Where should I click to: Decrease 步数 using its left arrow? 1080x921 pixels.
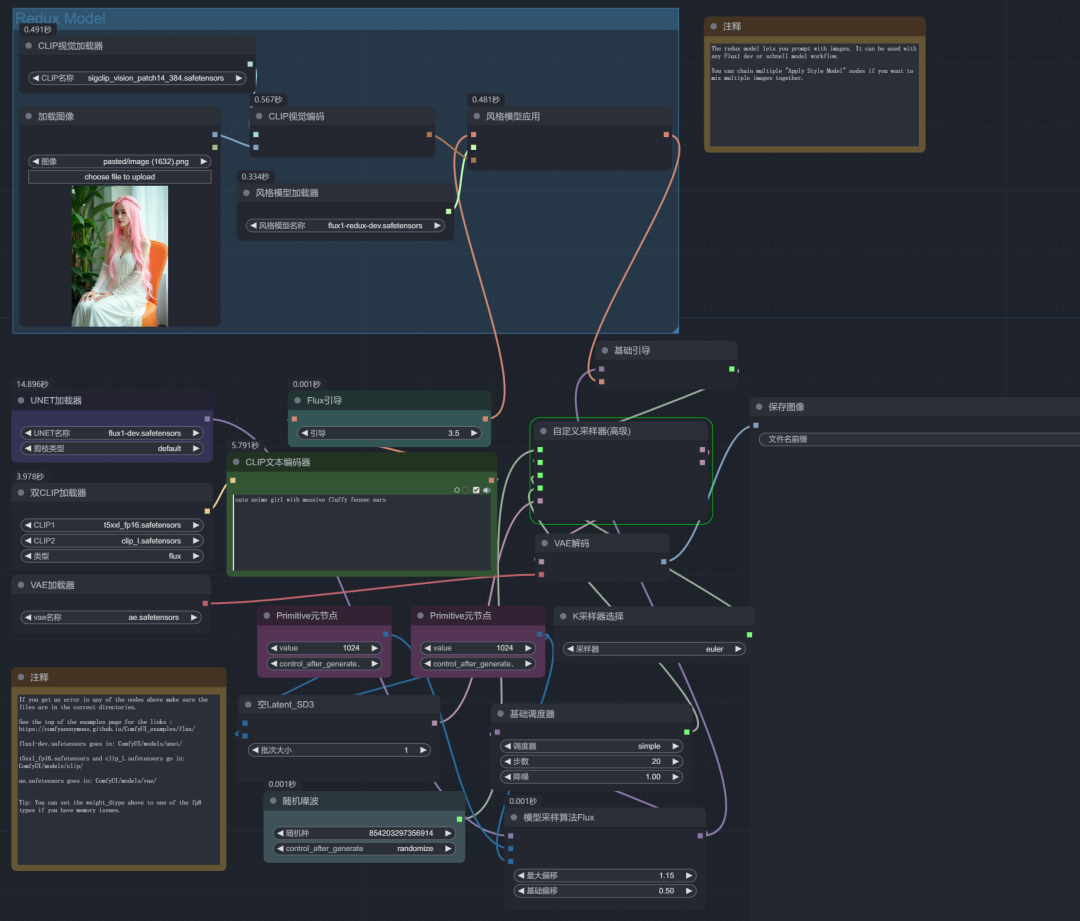pyautogui.click(x=508, y=761)
